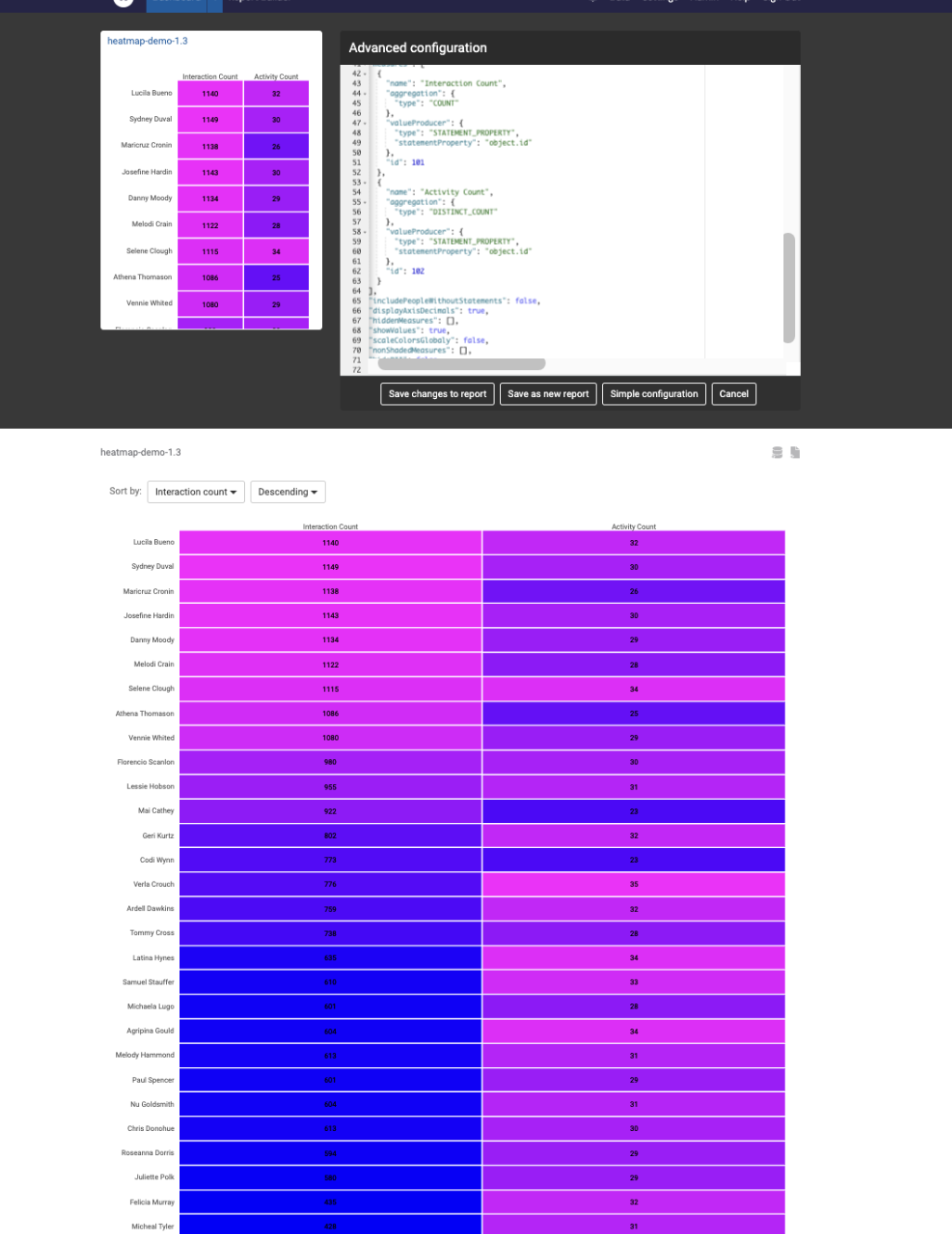Click the Tommy Cross row label

(152, 932)
